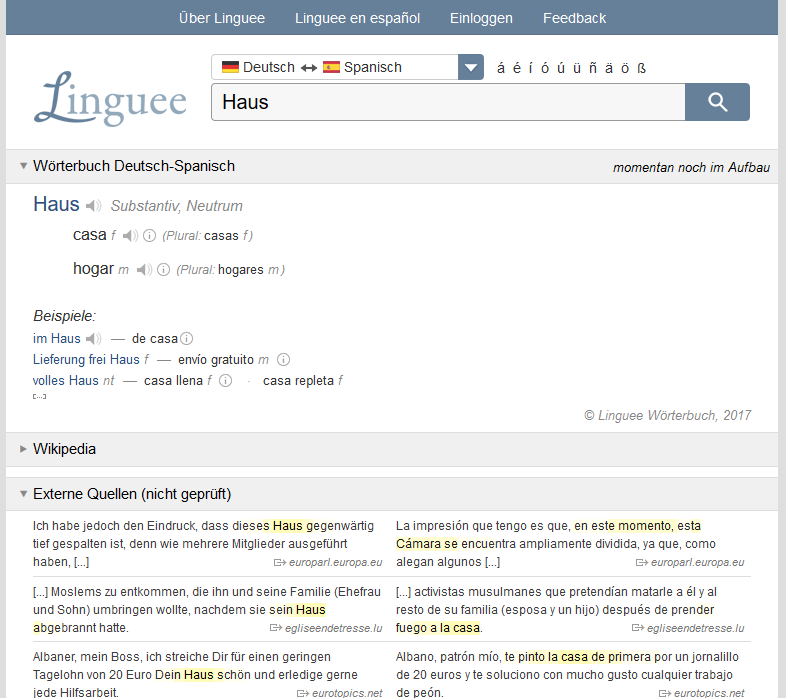The height and width of the screenshot is (698, 786).
Task: Collapse Externe Quellen section
Action: pyautogui.click(x=23, y=494)
